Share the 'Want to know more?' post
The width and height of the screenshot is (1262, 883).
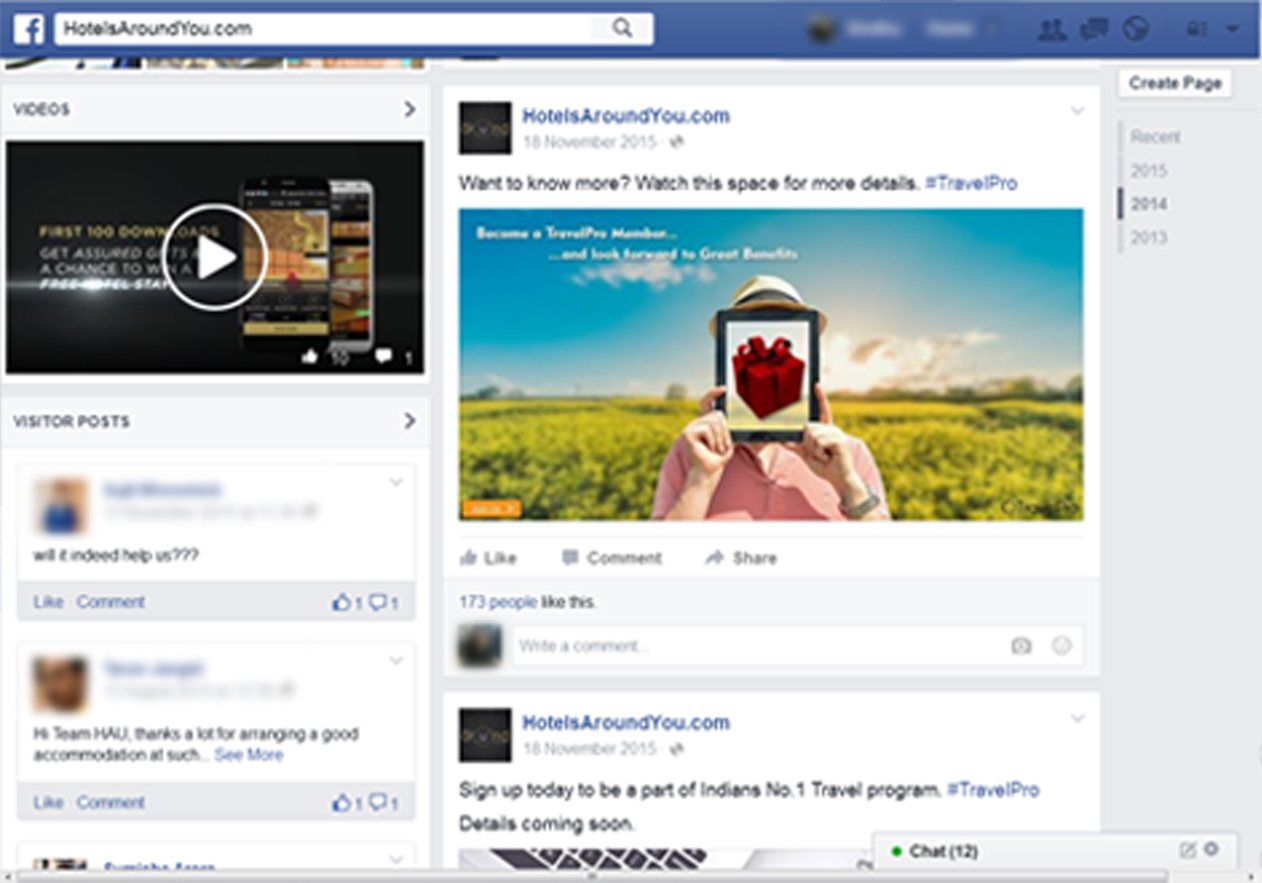point(741,558)
